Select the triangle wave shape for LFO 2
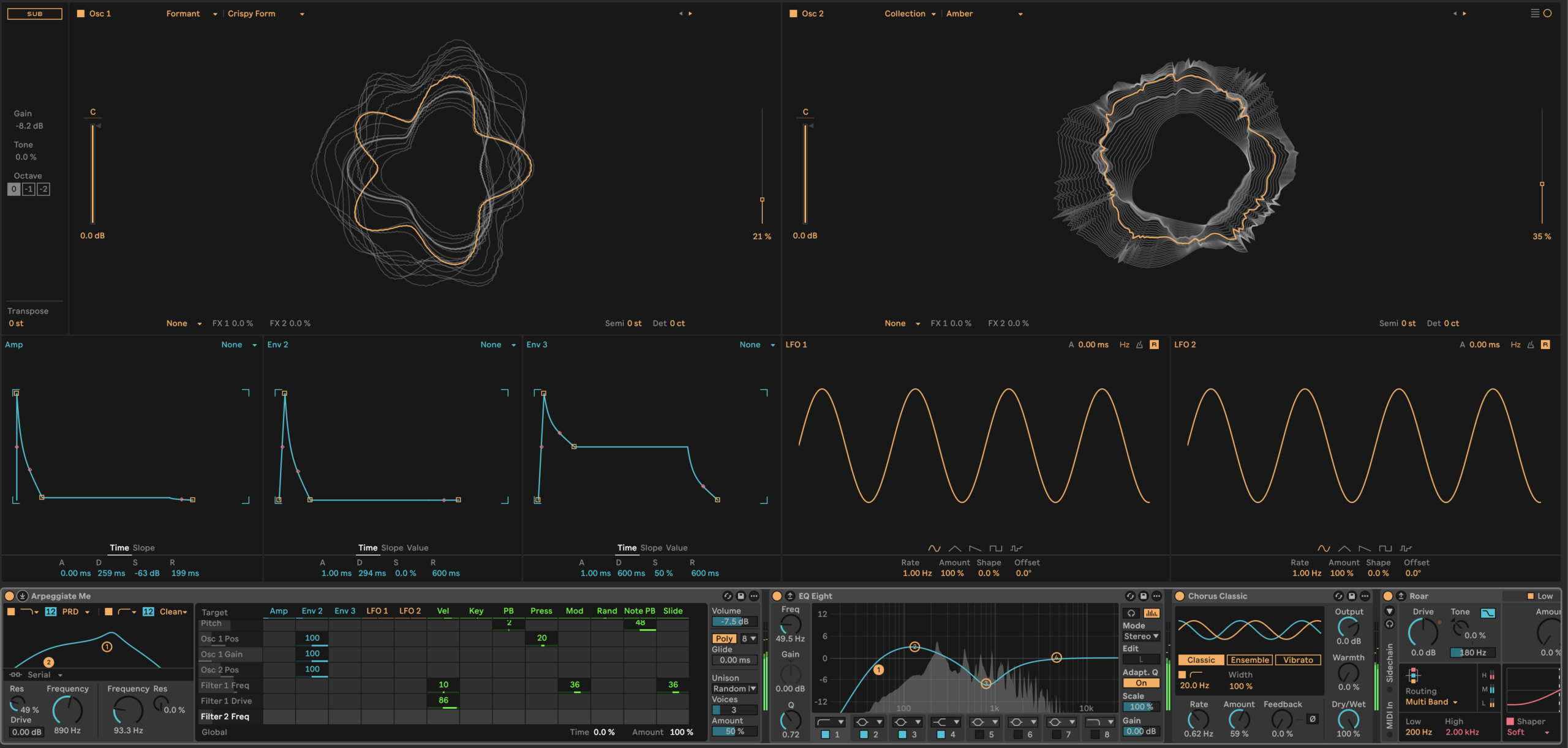 point(1345,549)
